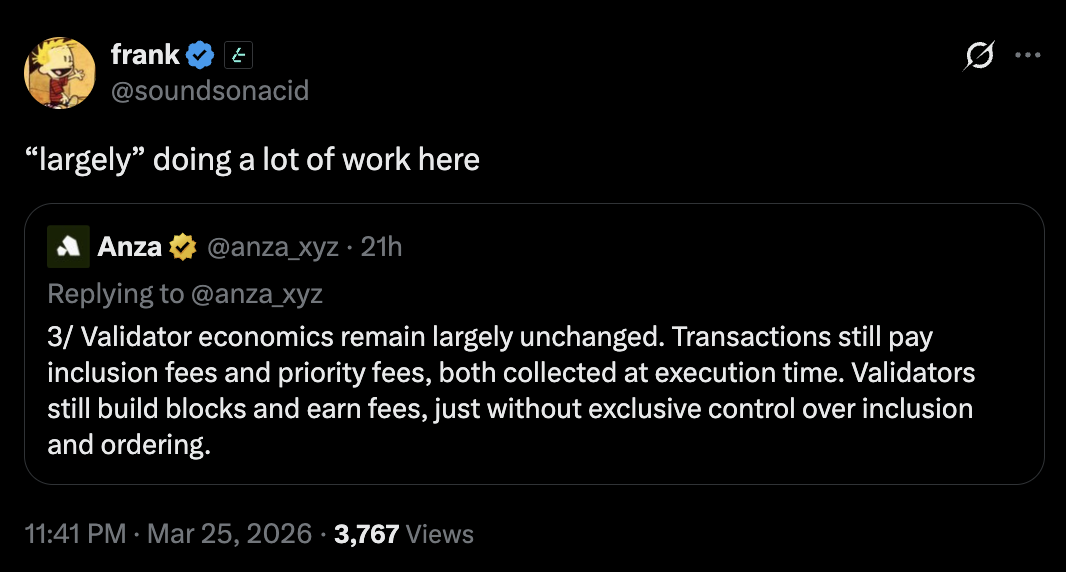The image size is (1066, 572).
Task: Click the "21h" timestamp on quoted post
Action: [381, 247]
